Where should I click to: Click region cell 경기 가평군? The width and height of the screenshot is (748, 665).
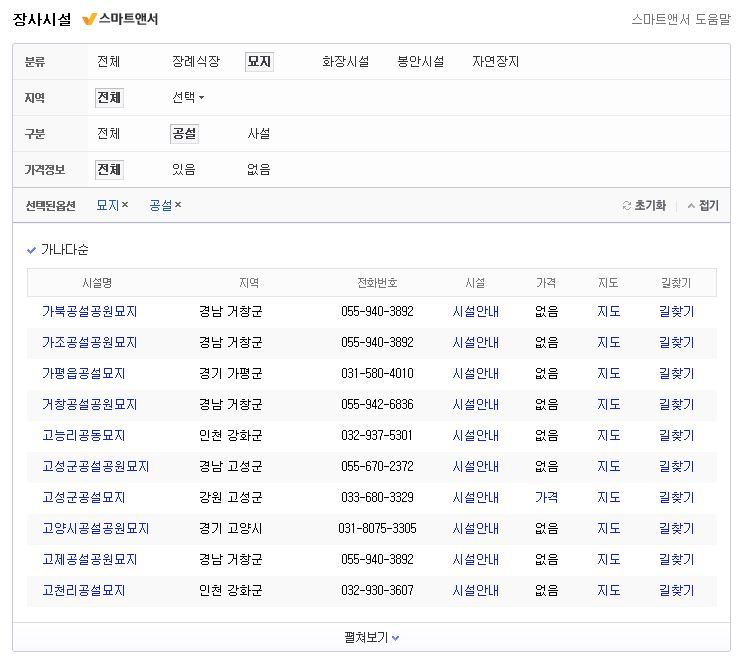[230, 374]
